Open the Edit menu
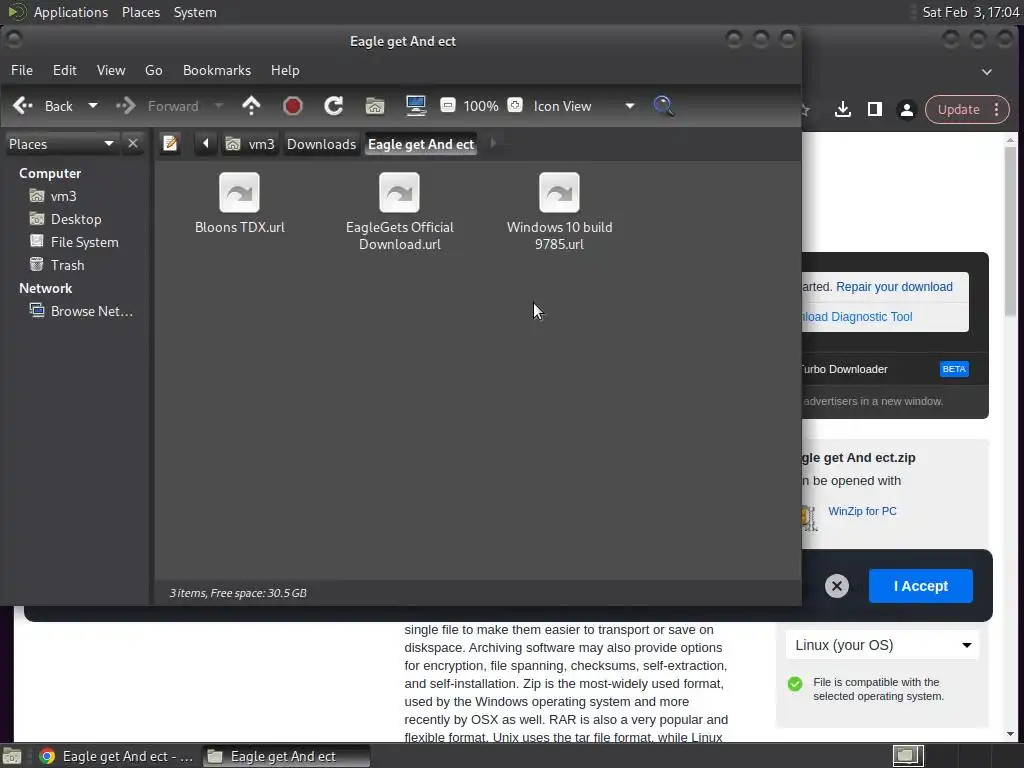This screenshot has width=1024, height=768. [65, 70]
